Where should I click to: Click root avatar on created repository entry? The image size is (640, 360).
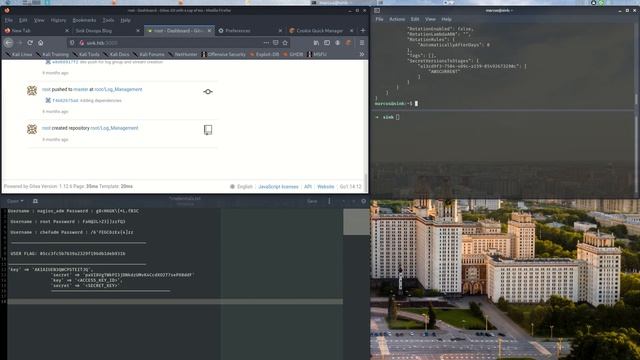click(x=32, y=129)
